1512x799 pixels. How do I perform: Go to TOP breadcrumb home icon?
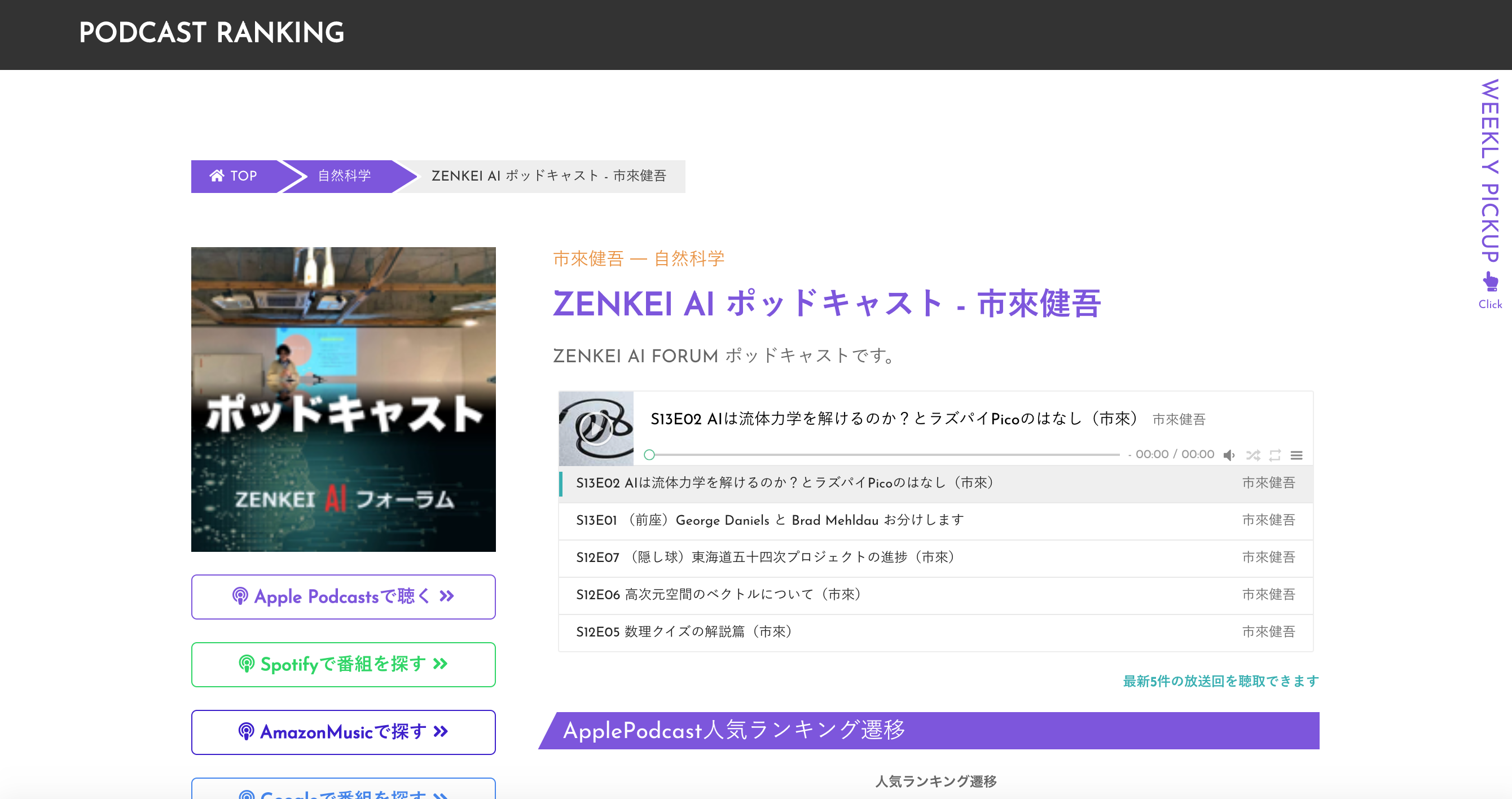pos(217,175)
